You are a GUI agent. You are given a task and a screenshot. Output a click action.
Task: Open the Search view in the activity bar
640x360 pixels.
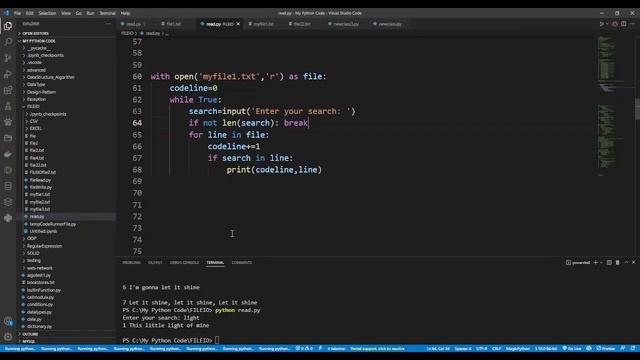(x=8, y=42)
